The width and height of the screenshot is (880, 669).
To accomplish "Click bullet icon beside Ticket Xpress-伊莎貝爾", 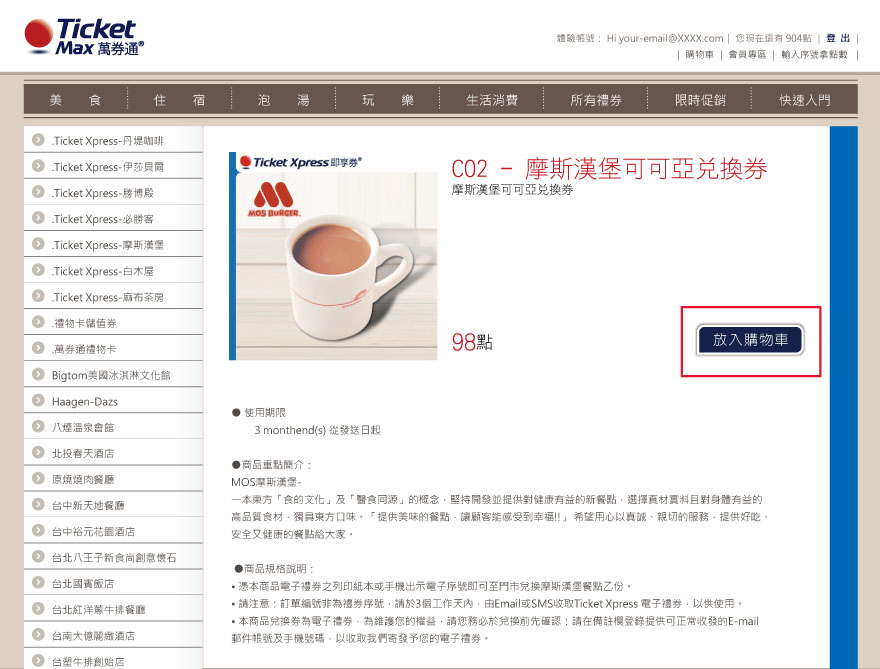I will click(x=38, y=166).
